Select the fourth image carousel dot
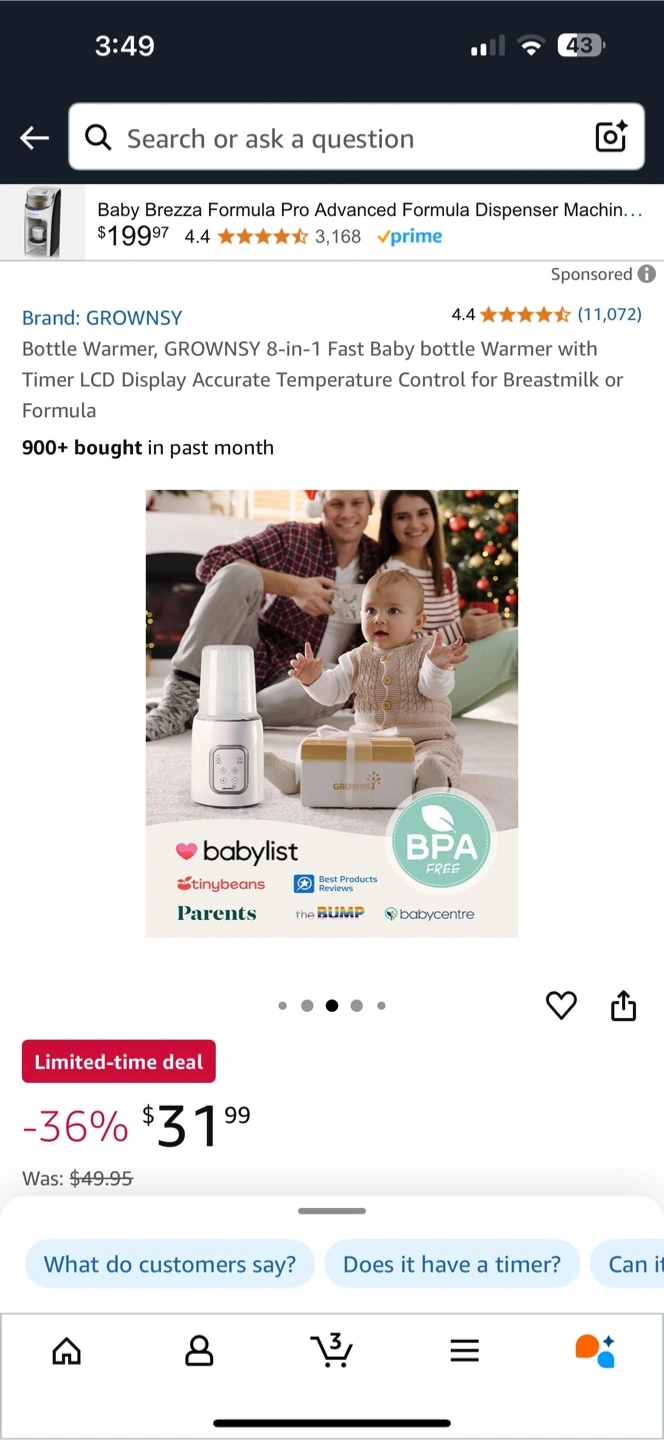Viewport: 664px width, 1440px height. coord(356,1006)
